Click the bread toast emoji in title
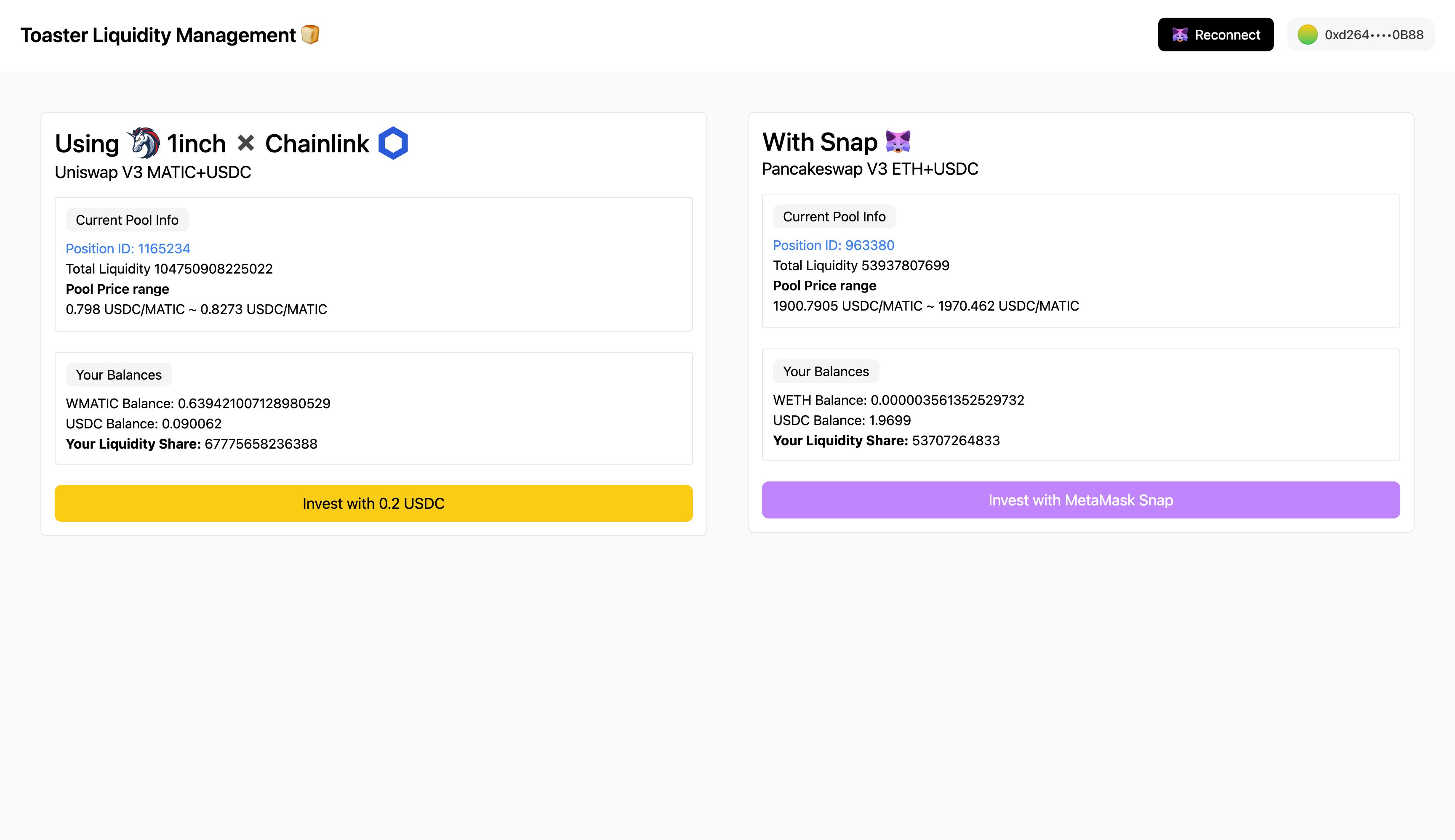Viewport: 1455px width, 840px height. tap(311, 35)
